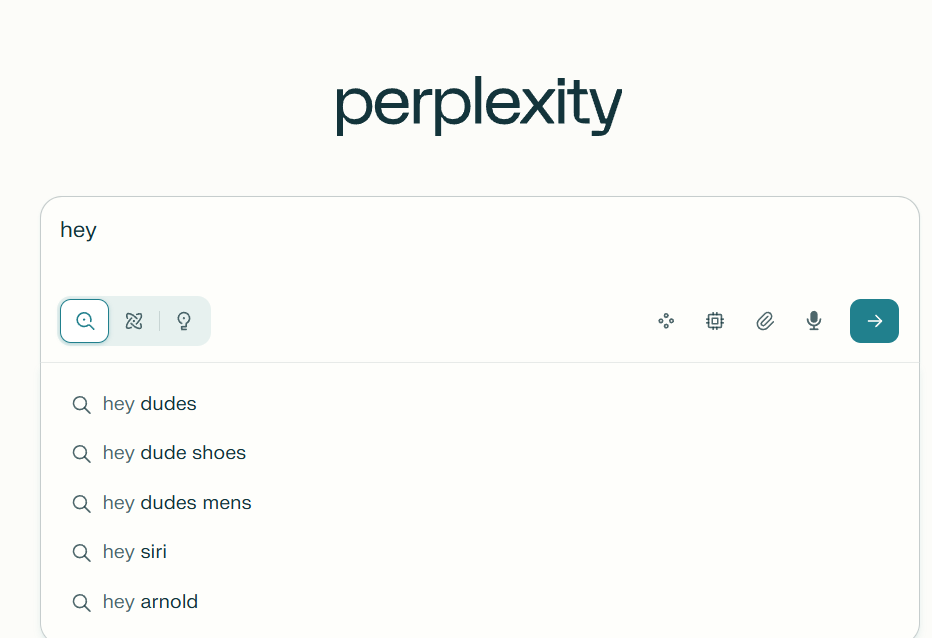Select the Search mode toggle
The height and width of the screenshot is (638, 932).
pos(85,321)
